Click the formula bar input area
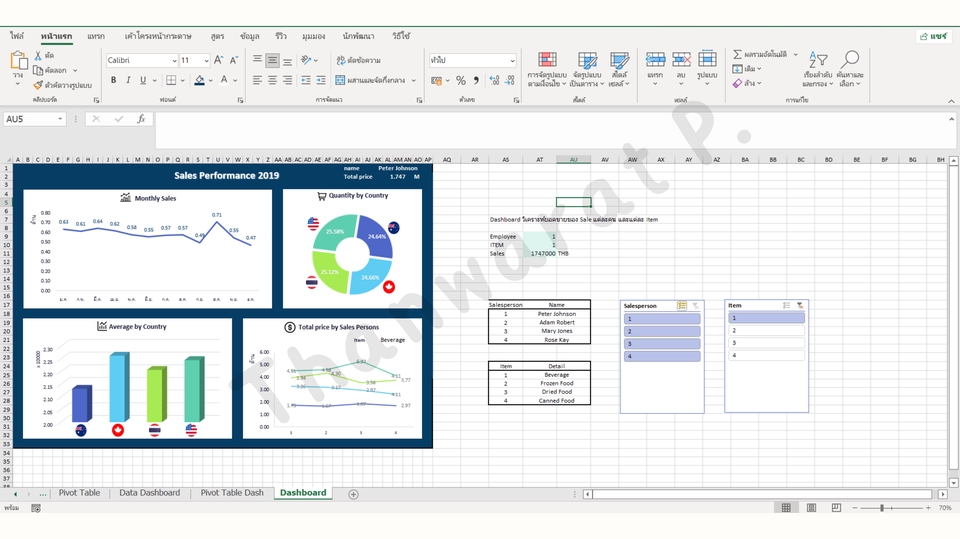960x539 pixels. (x=550, y=130)
